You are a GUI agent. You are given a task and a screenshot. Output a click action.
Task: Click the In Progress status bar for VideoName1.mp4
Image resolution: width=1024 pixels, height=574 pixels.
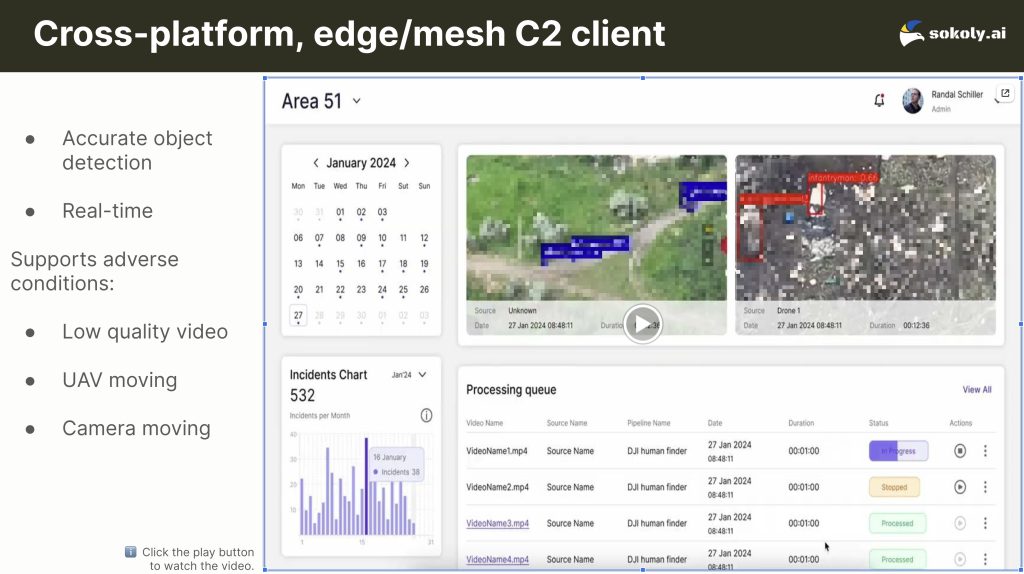coord(898,451)
